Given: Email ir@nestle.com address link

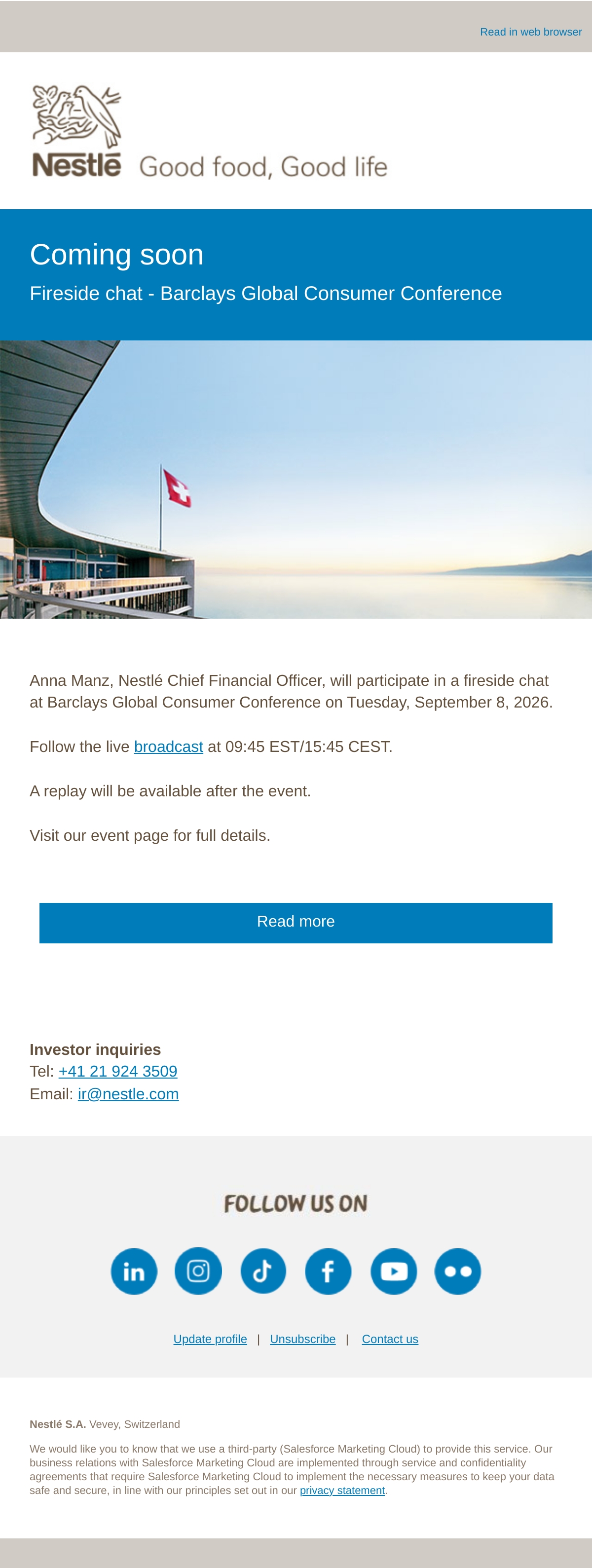Looking at the screenshot, I should pos(128,1094).
